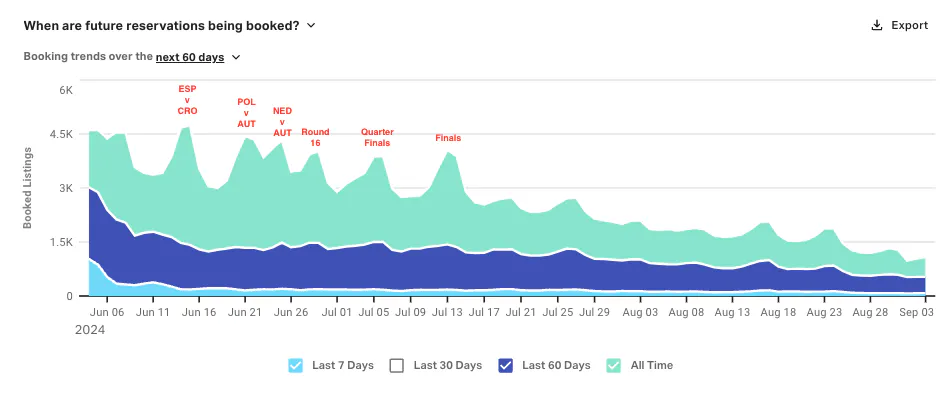This screenshot has height=399, width=952.
Task: Click the Jul 13 x-axis tick label
Action: click(x=447, y=312)
